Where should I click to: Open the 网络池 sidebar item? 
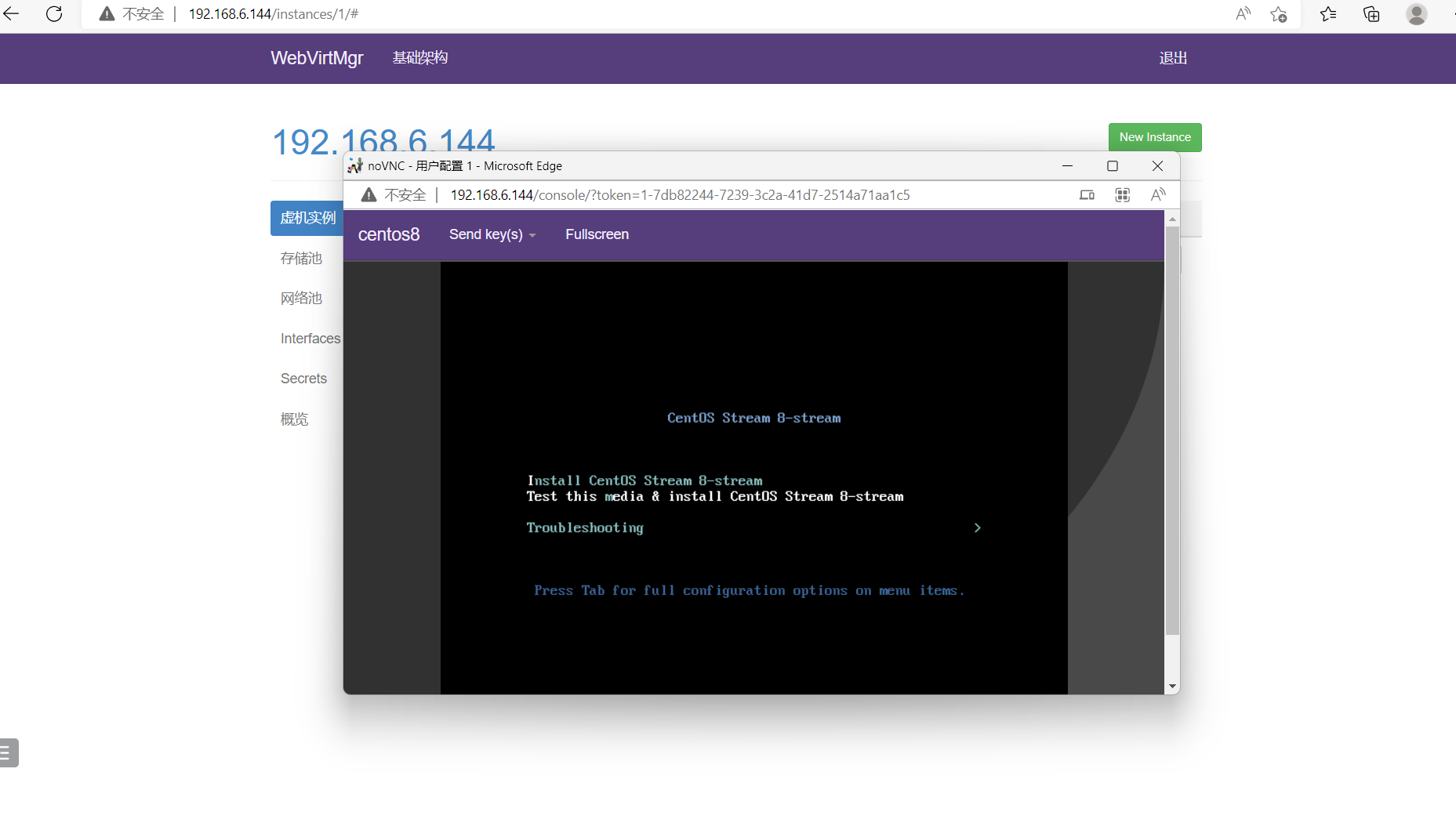pos(302,299)
